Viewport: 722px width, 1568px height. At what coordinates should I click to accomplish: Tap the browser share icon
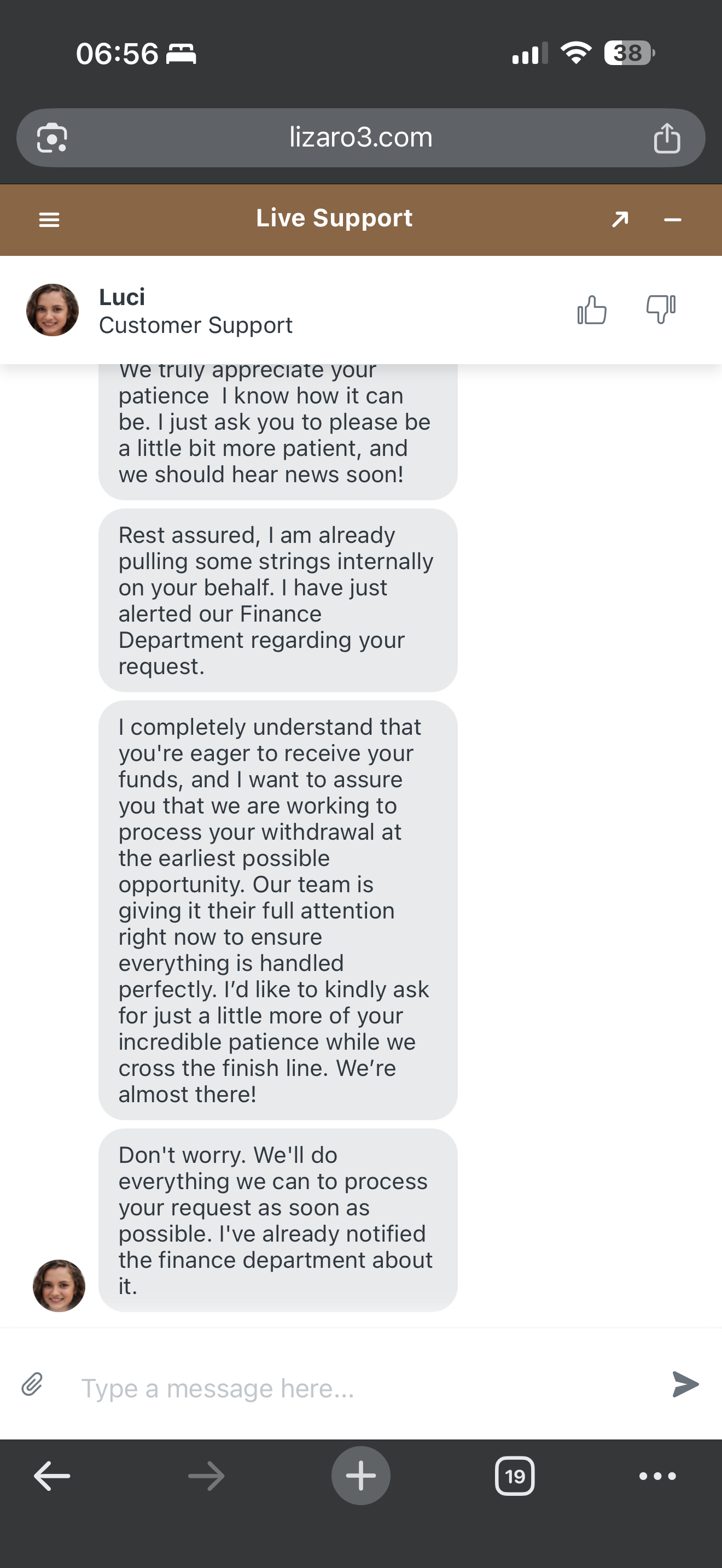coord(667,138)
